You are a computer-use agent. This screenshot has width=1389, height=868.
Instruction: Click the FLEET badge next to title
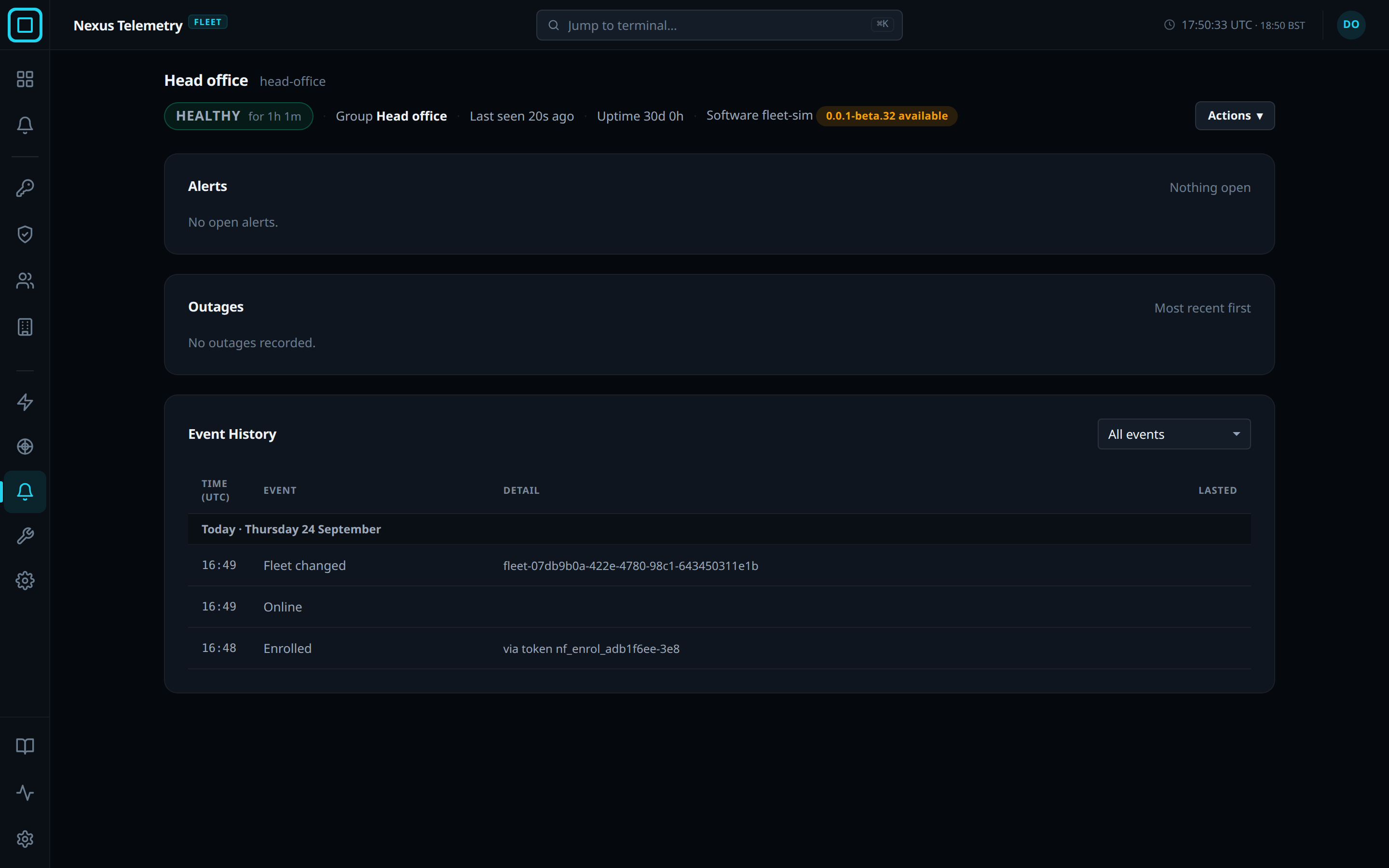point(208,22)
